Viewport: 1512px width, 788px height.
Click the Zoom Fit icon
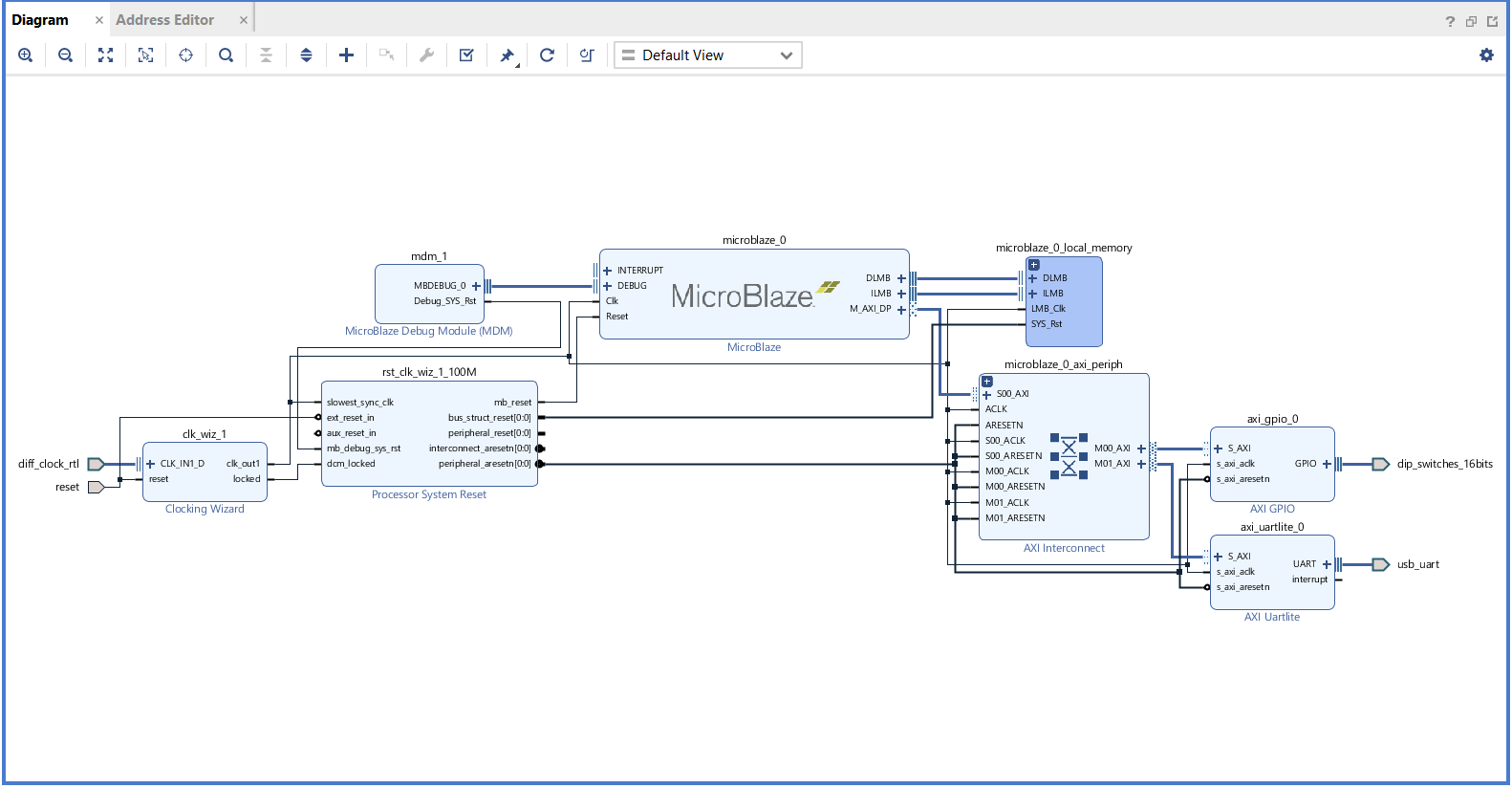tap(106, 55)
